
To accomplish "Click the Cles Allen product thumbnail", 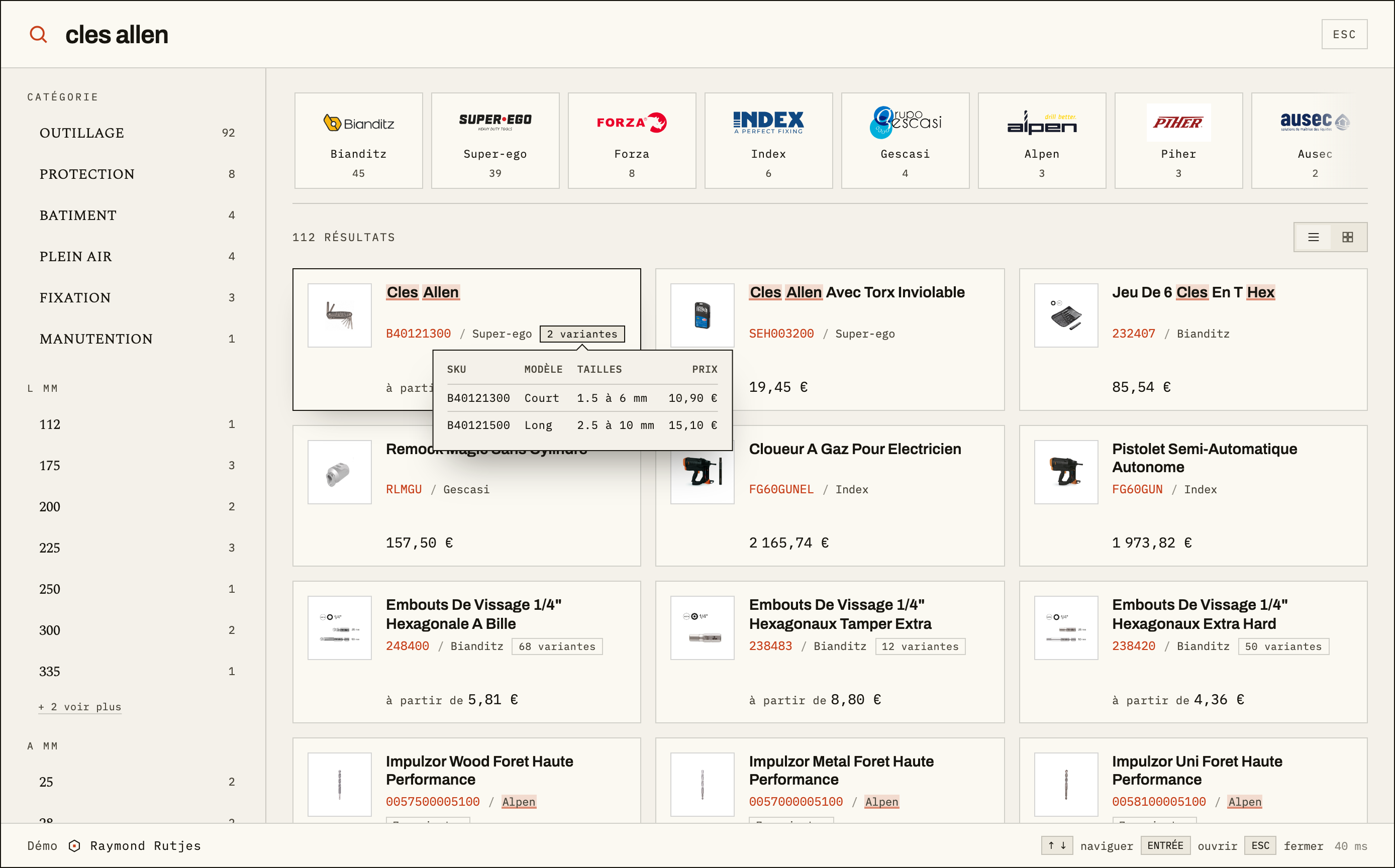I will (339, 315).
